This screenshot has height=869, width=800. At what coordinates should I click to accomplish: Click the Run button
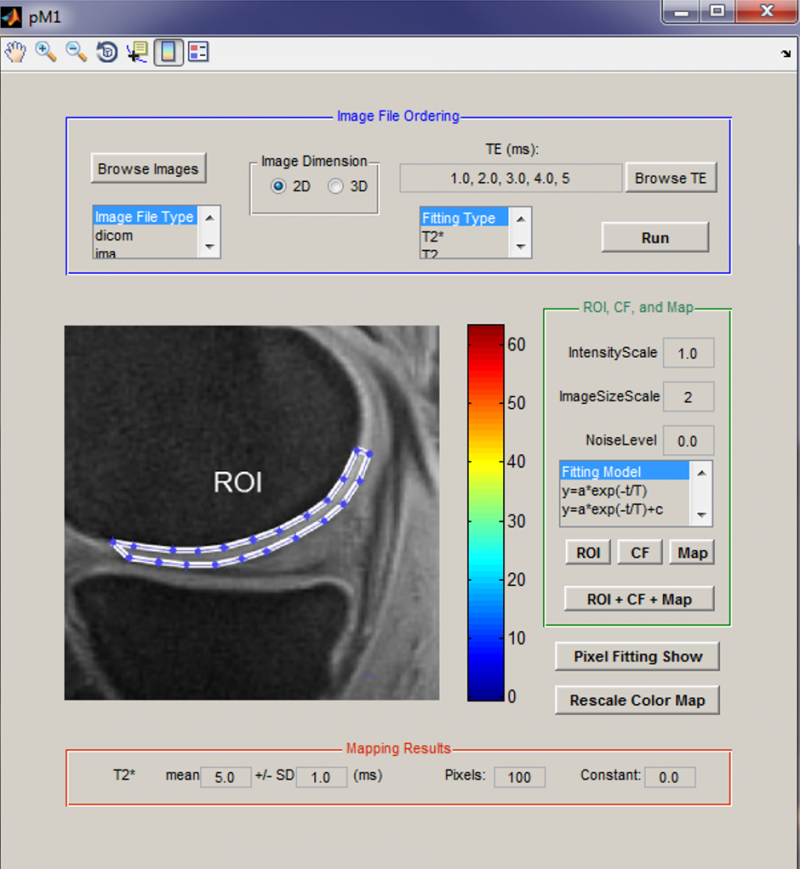coord(655,238)
